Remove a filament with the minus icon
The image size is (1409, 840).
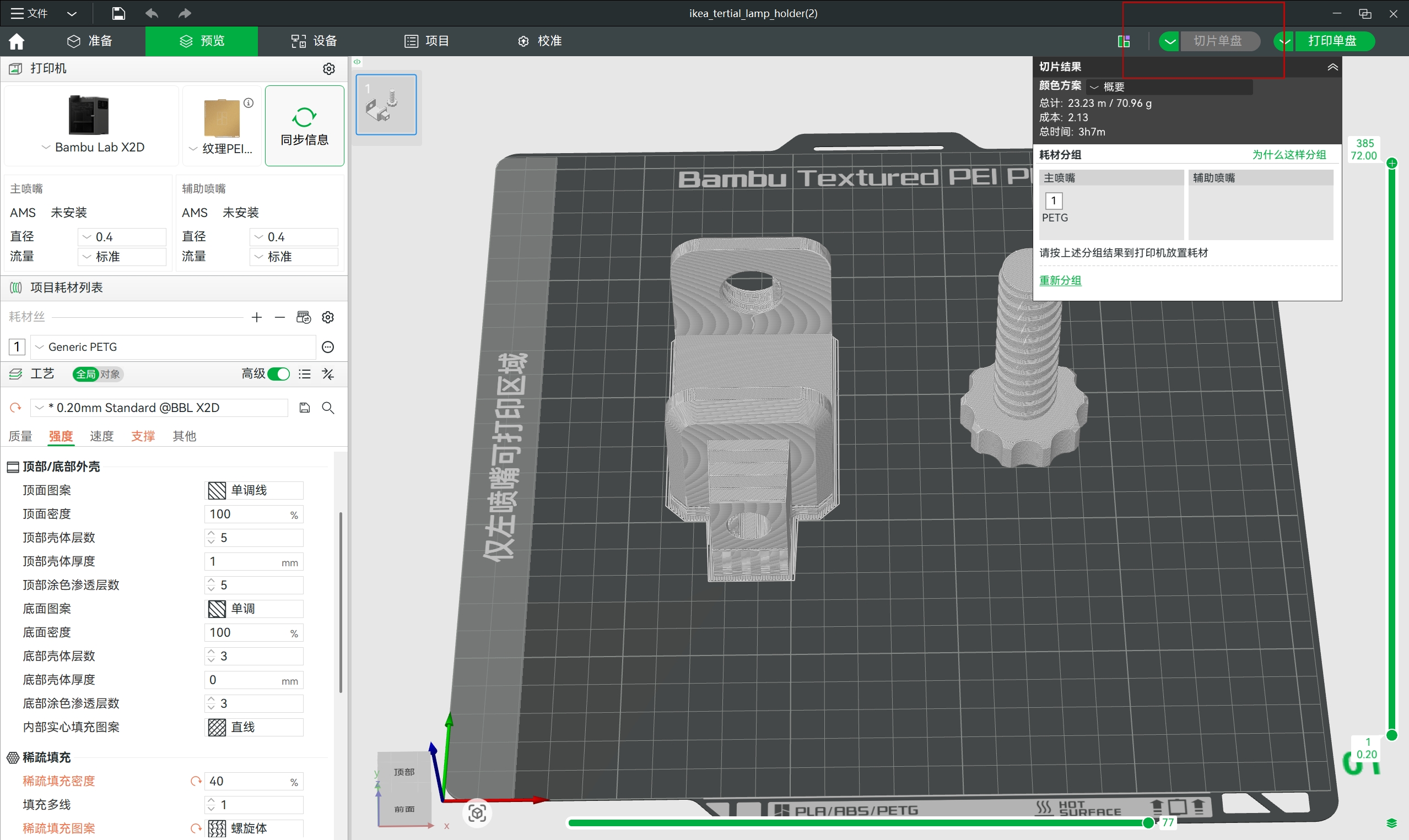point(279,317)
